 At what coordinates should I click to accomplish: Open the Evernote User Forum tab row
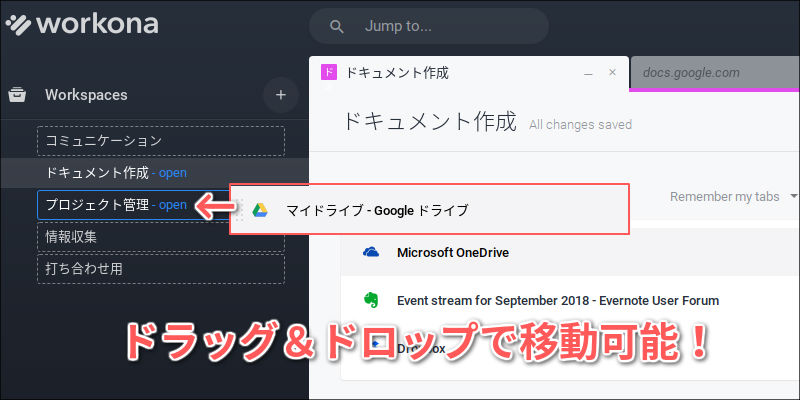(x=570, y=301)
